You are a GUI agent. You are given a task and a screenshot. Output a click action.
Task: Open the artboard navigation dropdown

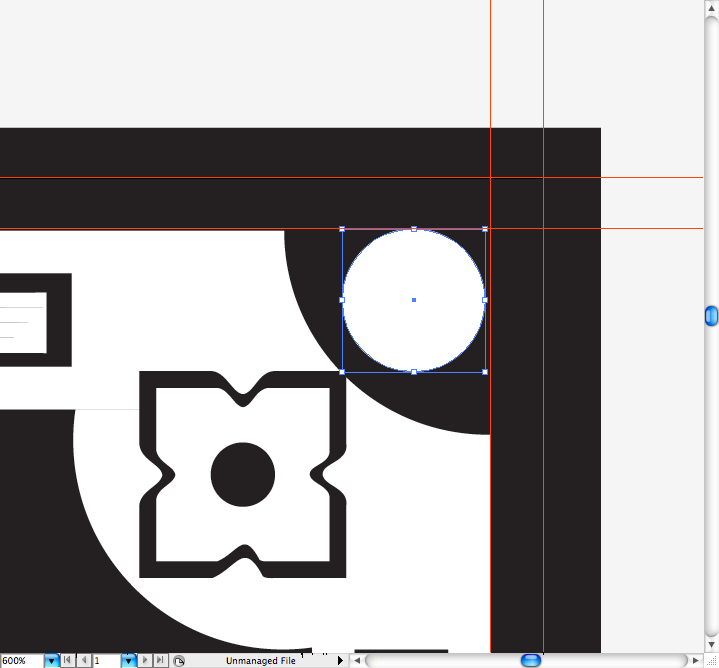pyautogui.click(x=128, y=661)
